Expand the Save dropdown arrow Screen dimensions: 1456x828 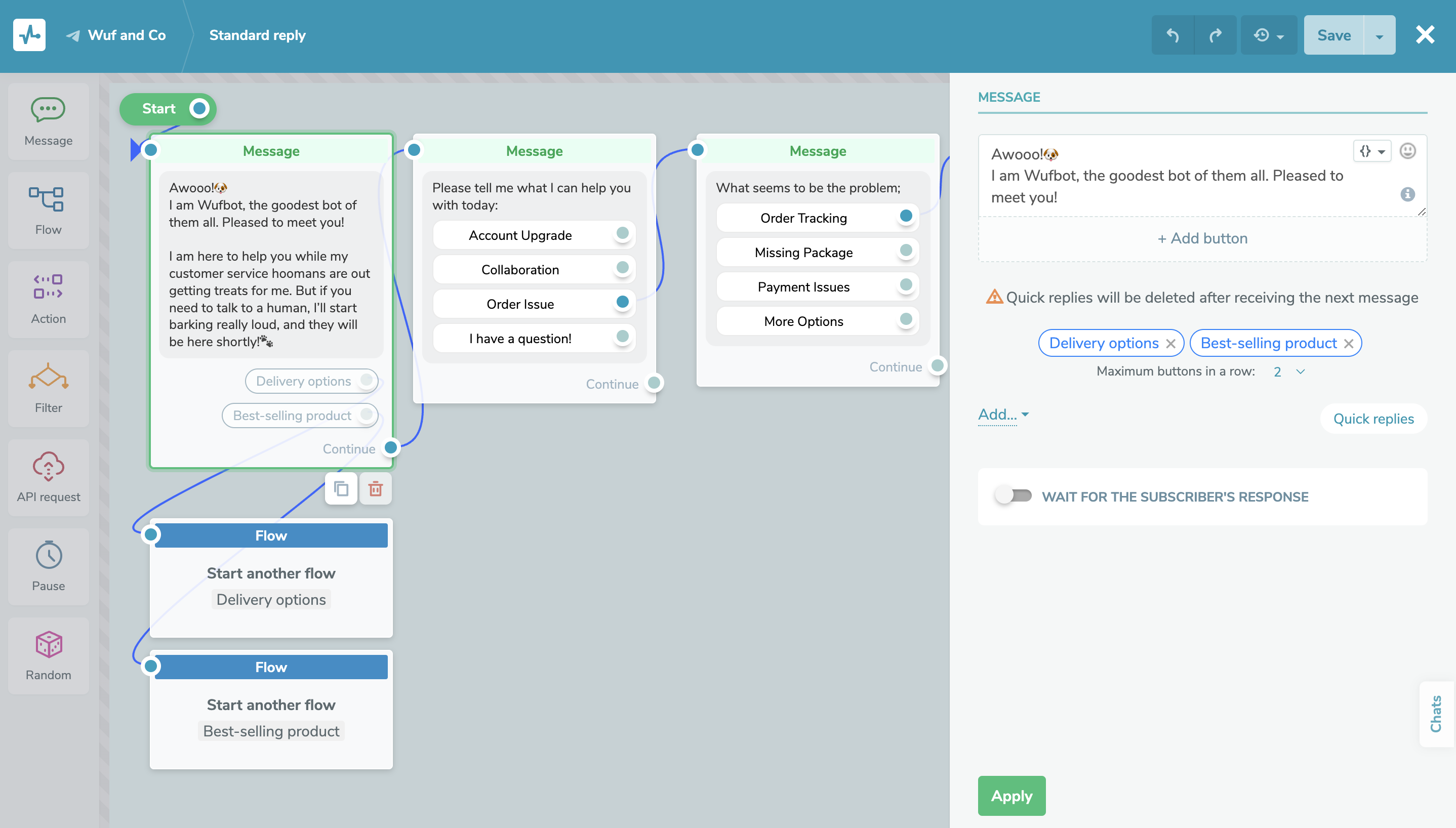click(1381, 36)
